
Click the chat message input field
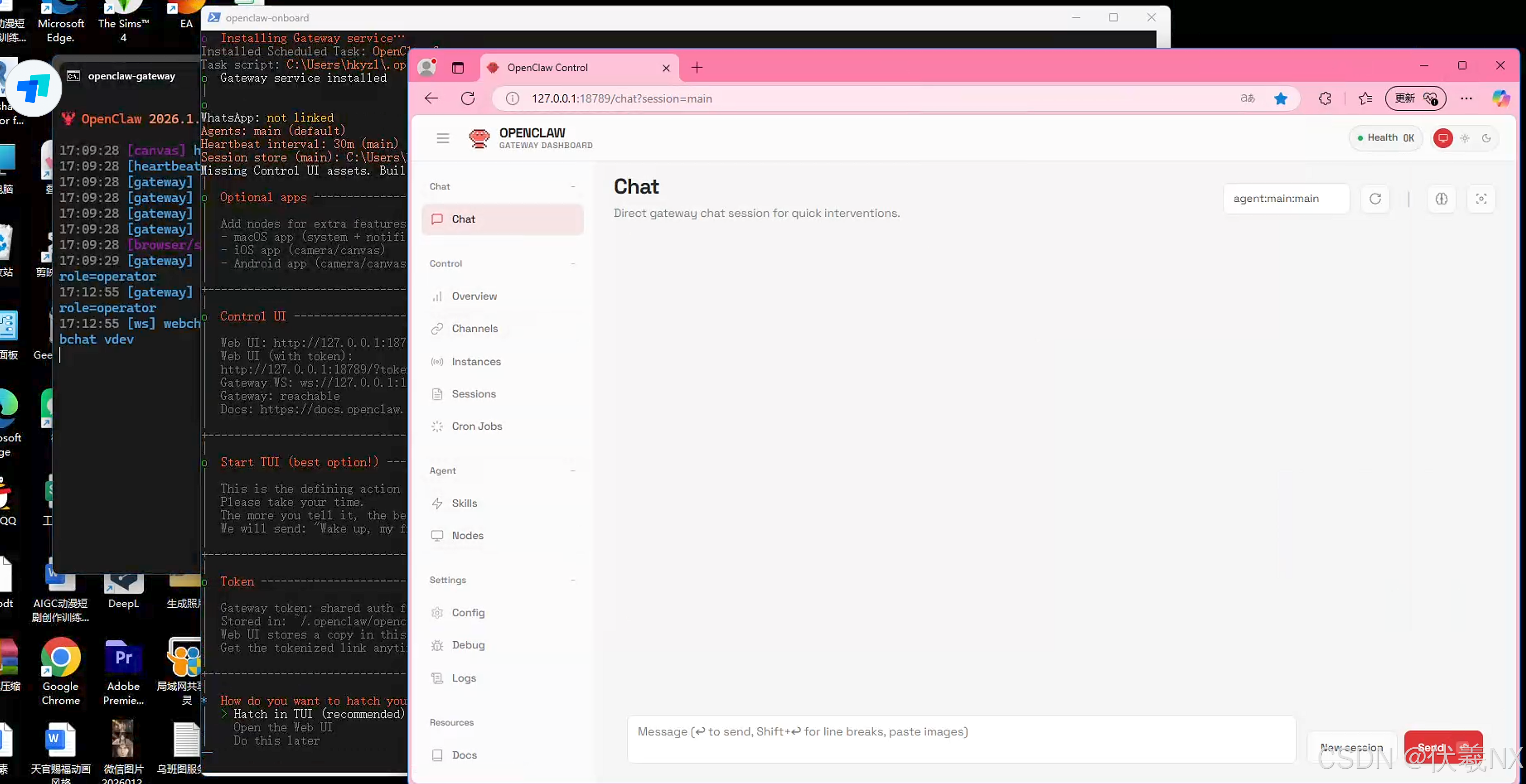click(961, 738)
